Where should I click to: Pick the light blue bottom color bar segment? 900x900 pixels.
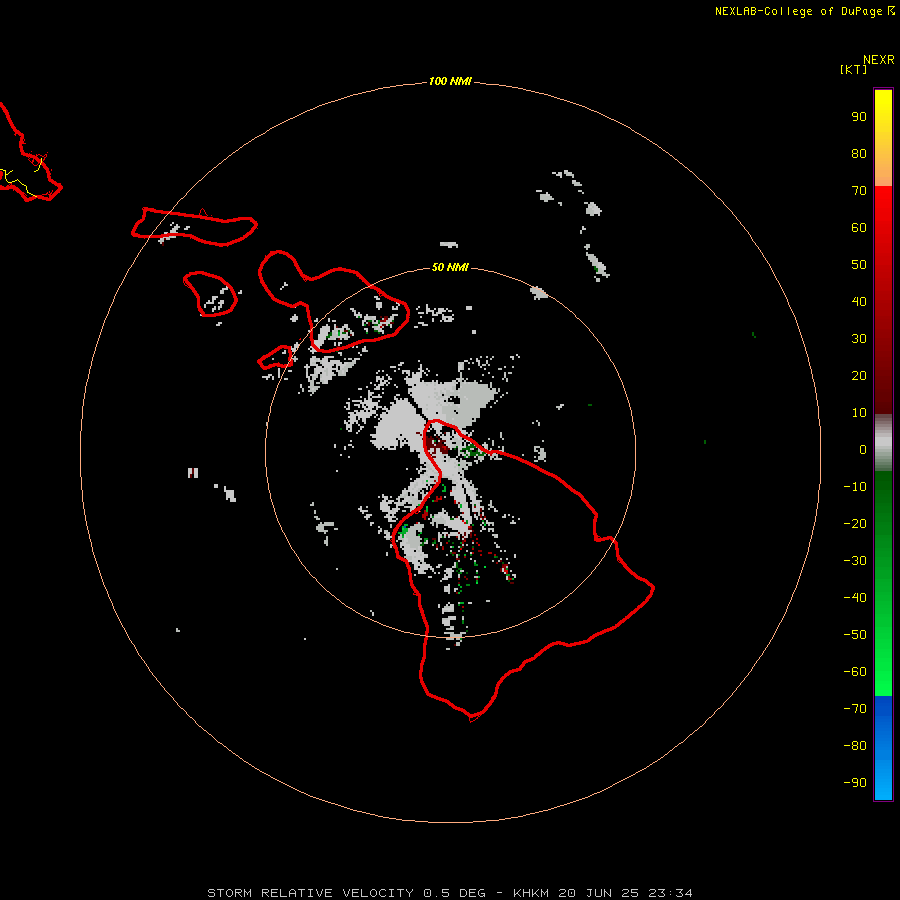[x=883, y=781]
